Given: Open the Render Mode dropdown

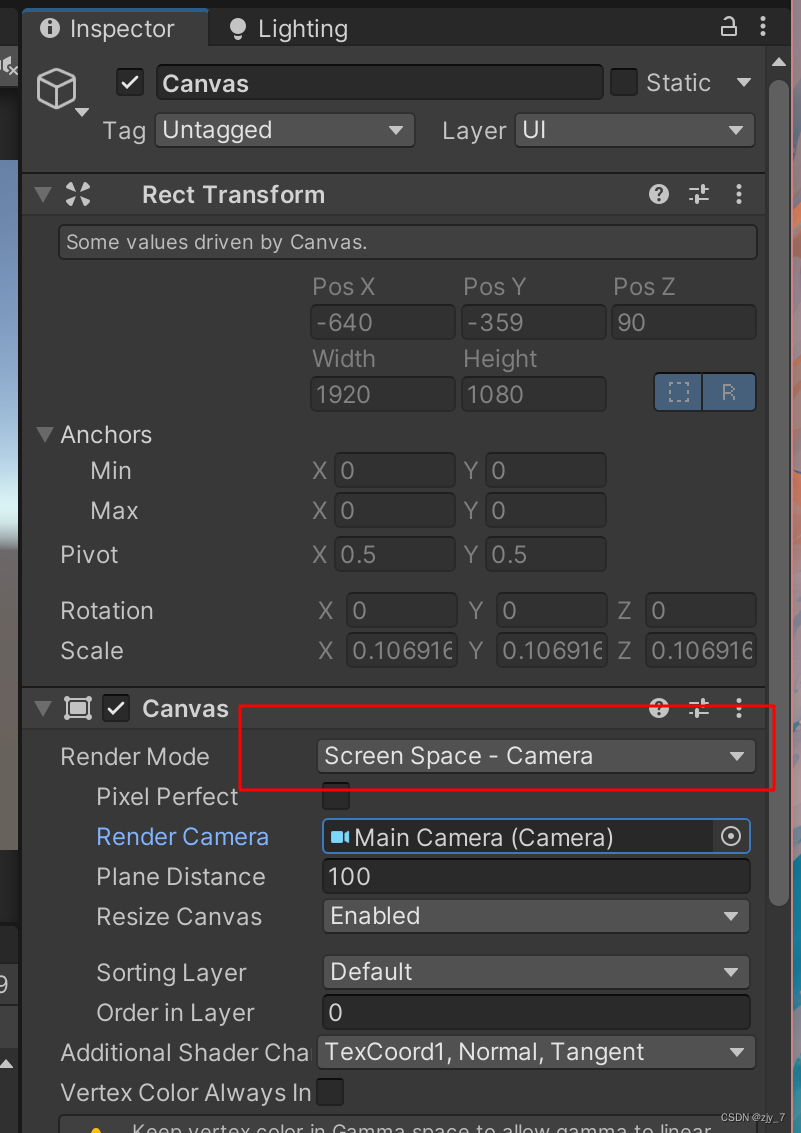Looking at the screenshot, I should [536, 756].
